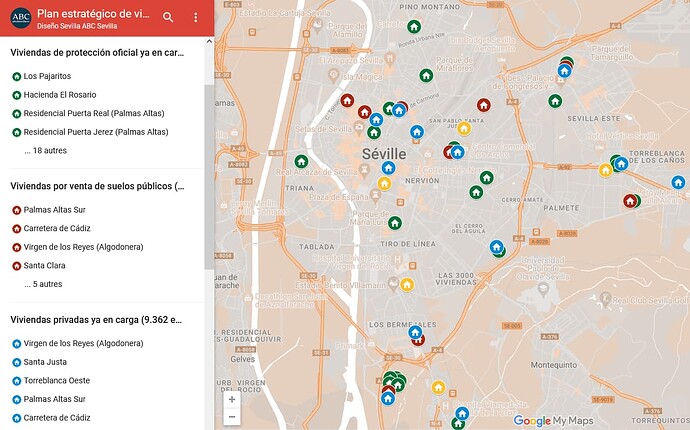
Task: Click the yellow marker near Torreblanca de los Caños
Action: pos(606,170)
